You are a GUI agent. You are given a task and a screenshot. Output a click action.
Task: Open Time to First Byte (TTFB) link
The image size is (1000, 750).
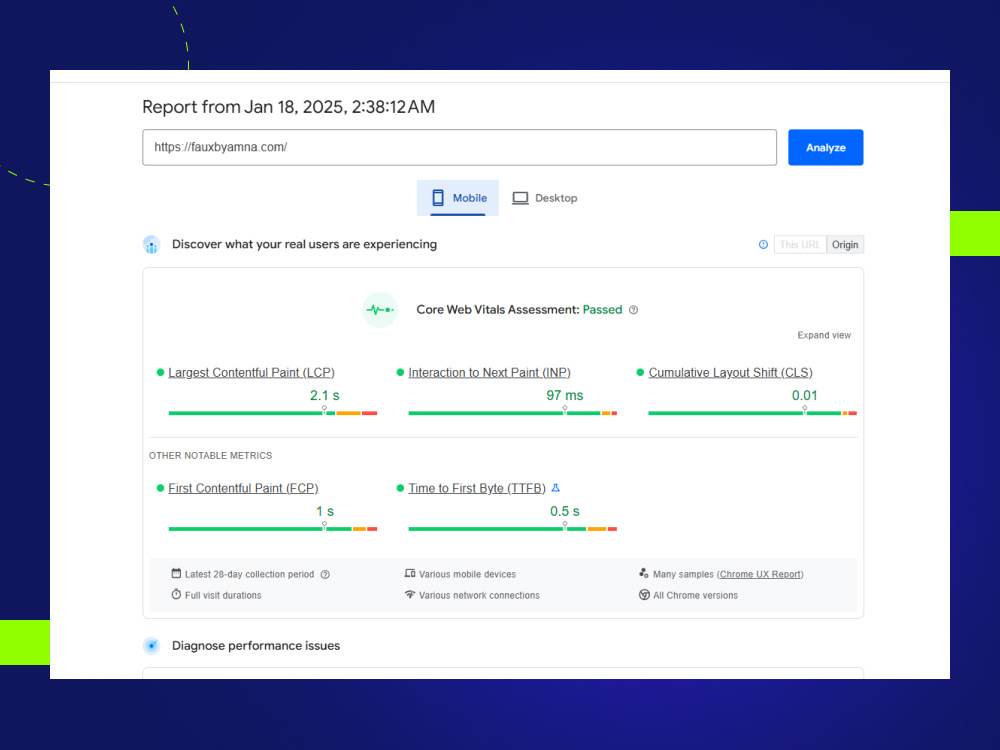tap(477, 488)
